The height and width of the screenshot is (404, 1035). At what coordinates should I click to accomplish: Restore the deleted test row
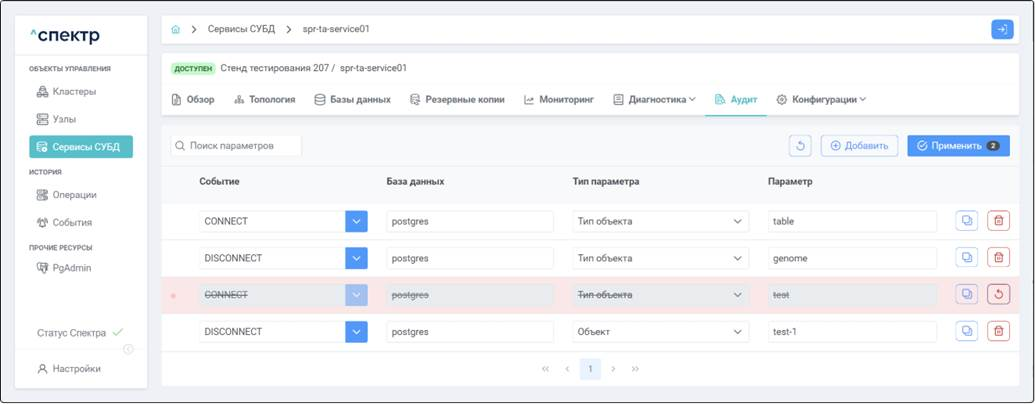click(998, 294)
